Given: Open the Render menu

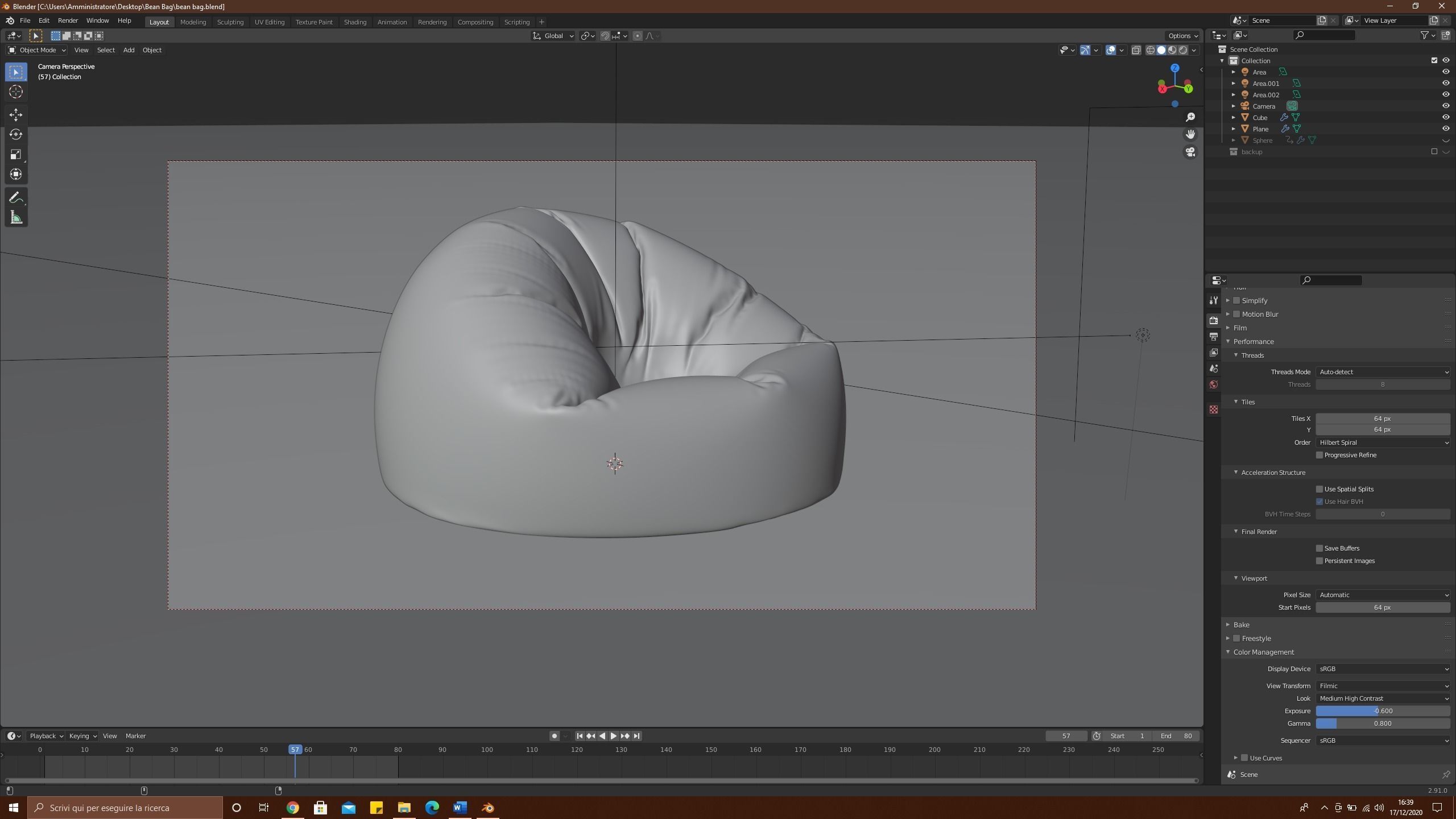Looking at the screenshot, I should [x=68, y=20].
